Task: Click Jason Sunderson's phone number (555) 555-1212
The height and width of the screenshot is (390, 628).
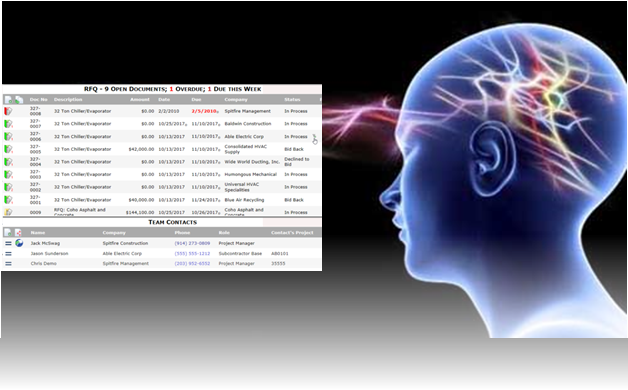Action: (192, 253)
